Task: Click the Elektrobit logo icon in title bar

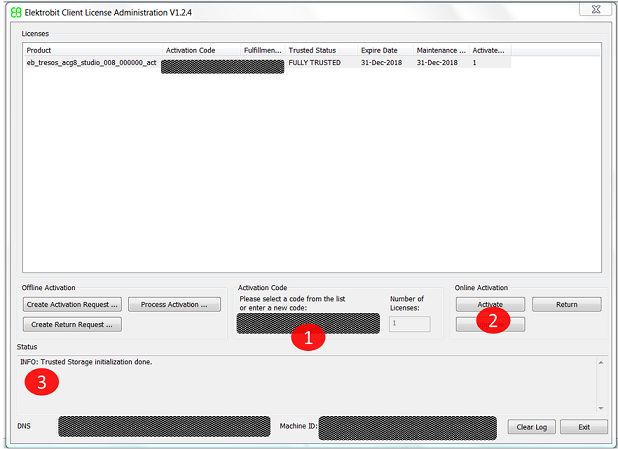Action: tap(16, 13)
